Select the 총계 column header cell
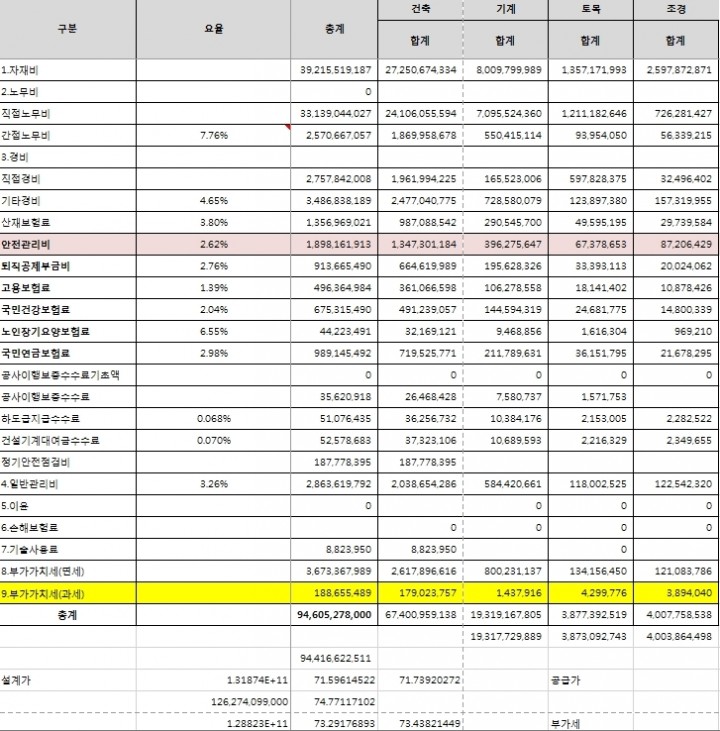Image resolution: width=720 pixels, height=731 pixels. (x=335, y=29)
